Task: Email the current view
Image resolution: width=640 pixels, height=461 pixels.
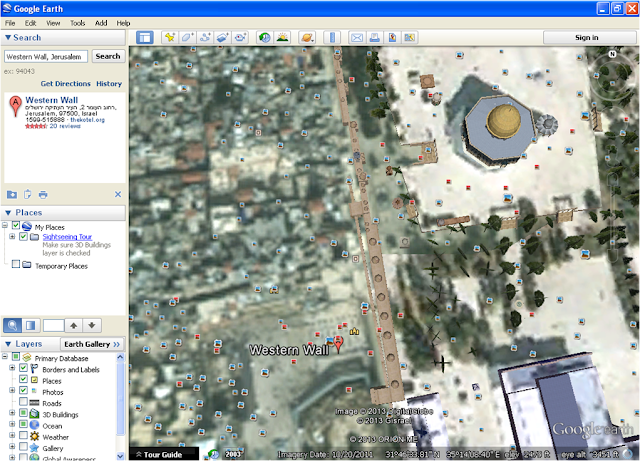Action: (x=356, y=38)
